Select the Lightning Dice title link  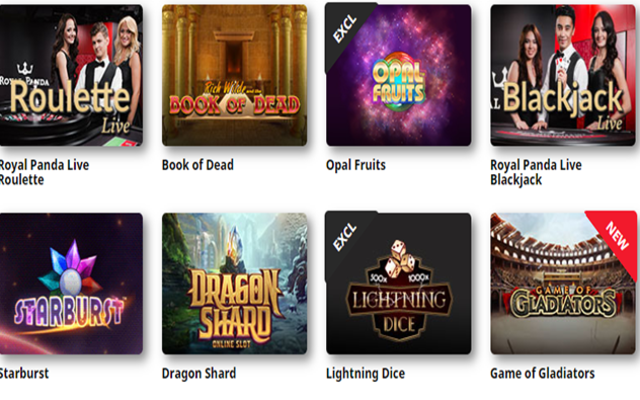click(x=365, y=373)
